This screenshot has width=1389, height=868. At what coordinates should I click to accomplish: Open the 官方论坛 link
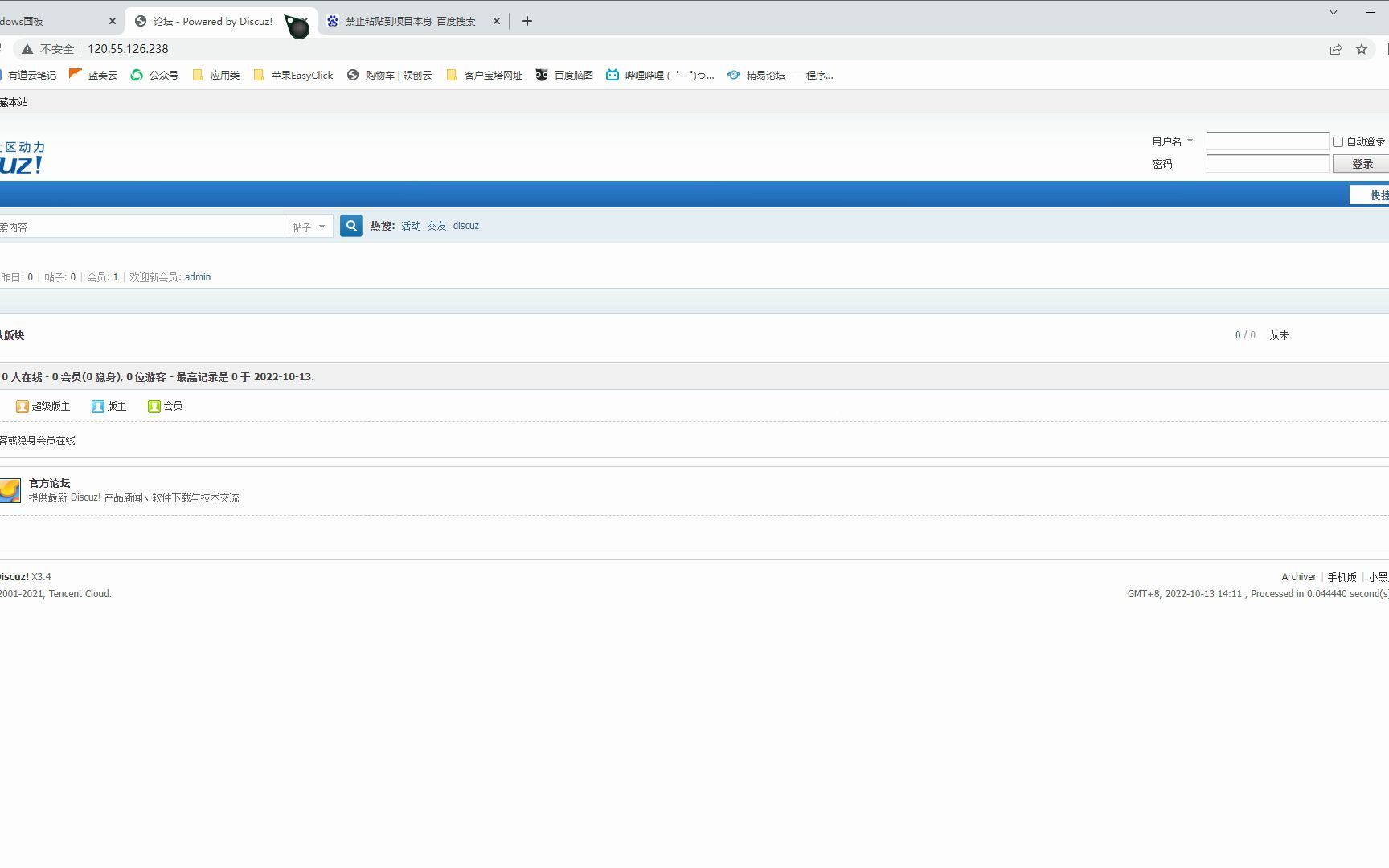click(49, 483)
